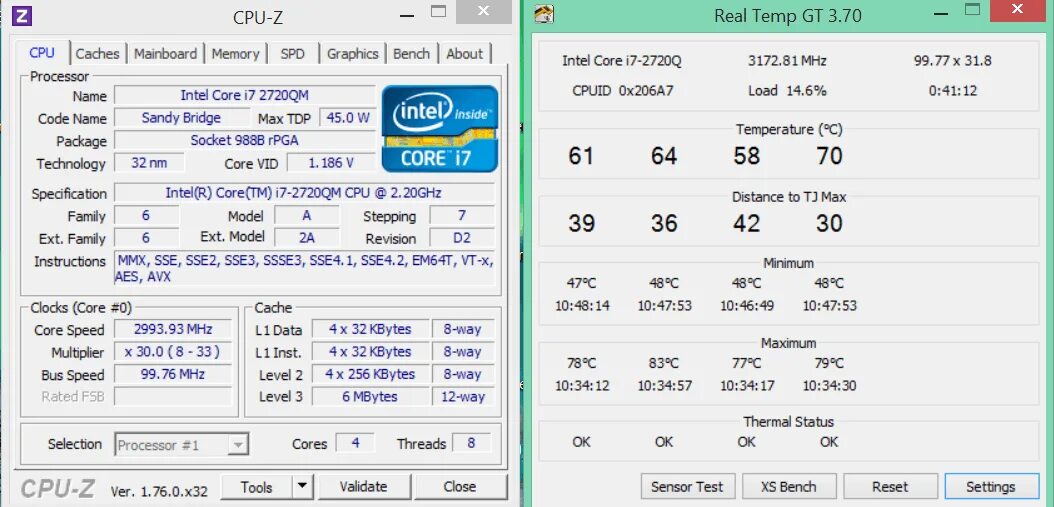Click the Validate button

(x=364, y=486)
